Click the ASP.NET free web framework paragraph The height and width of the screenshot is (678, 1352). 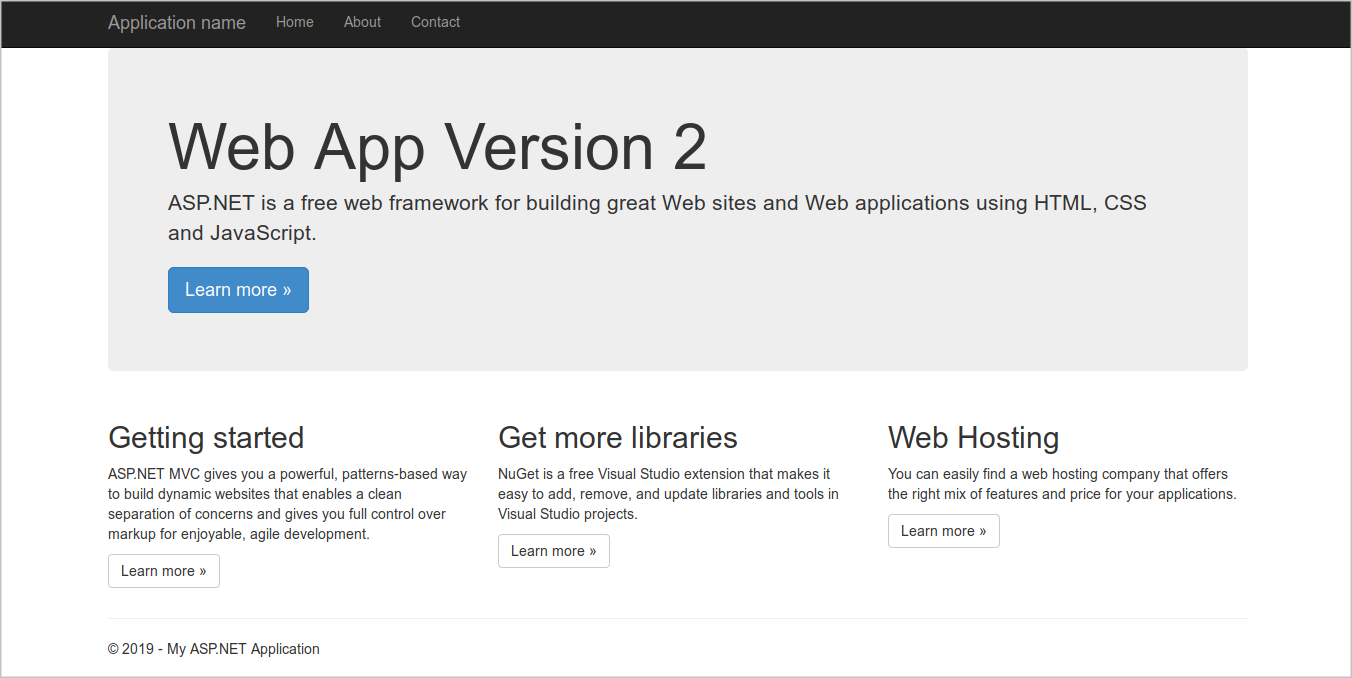[x=657, y=218]
